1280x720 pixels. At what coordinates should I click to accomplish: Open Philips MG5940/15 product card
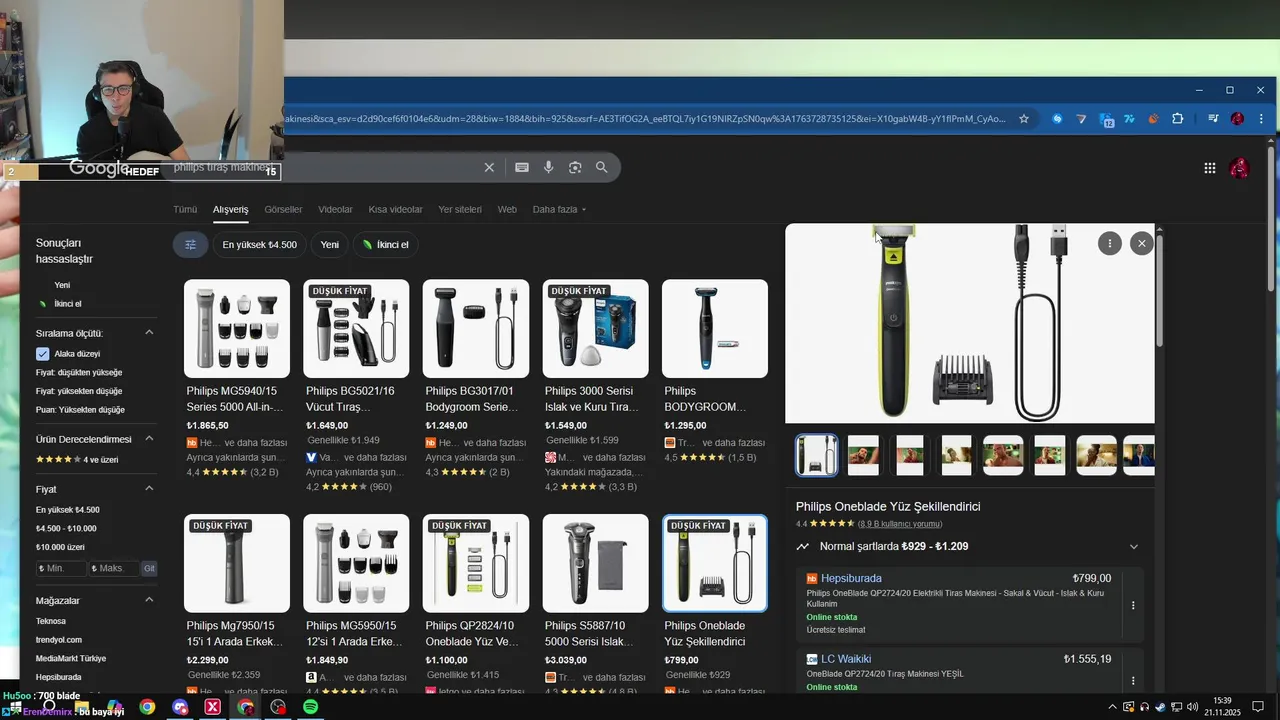(237, 378)
